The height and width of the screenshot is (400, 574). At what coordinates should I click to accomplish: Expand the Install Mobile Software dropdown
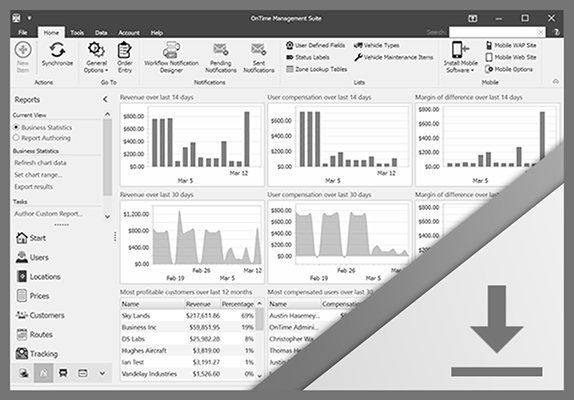460,57
